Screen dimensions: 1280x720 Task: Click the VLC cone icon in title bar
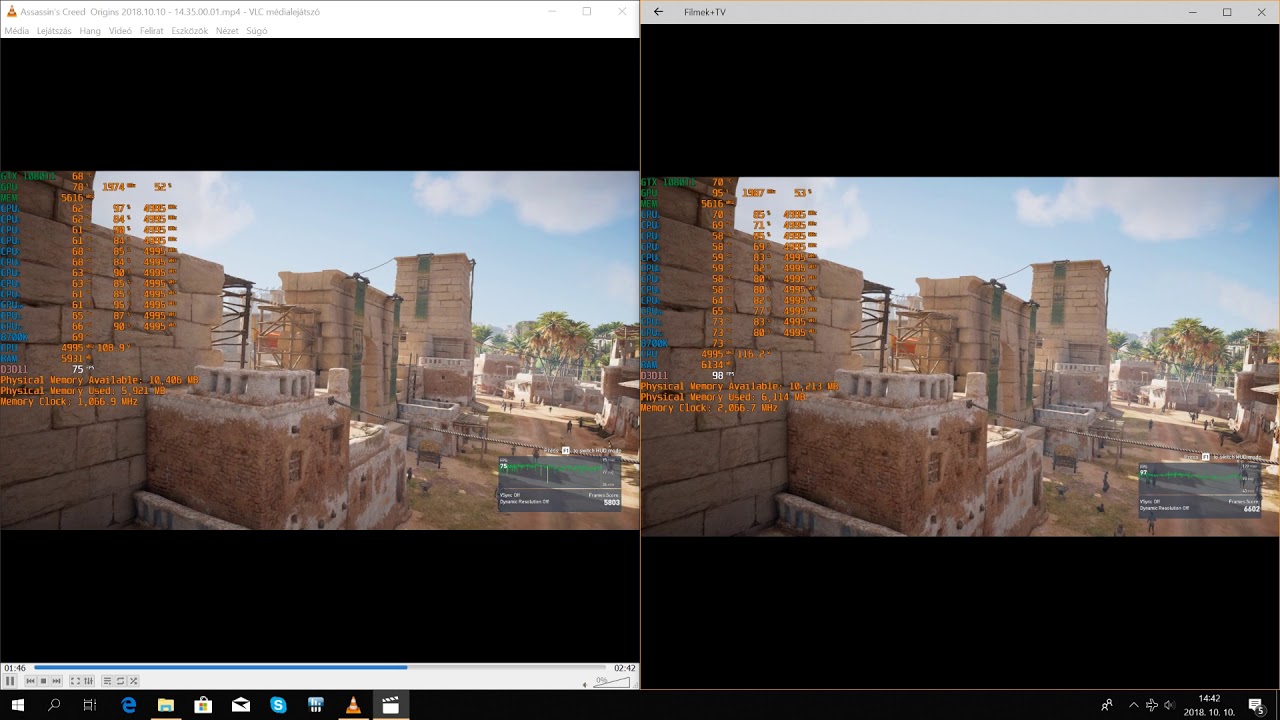[x=11, y=11]
